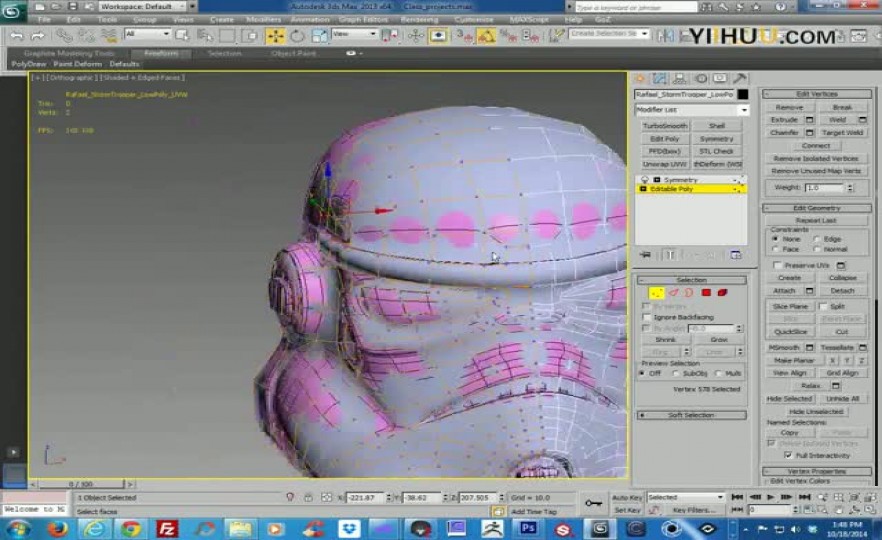Open Select by Name list icon
882x540 pixels.
(x=205, y=36)
